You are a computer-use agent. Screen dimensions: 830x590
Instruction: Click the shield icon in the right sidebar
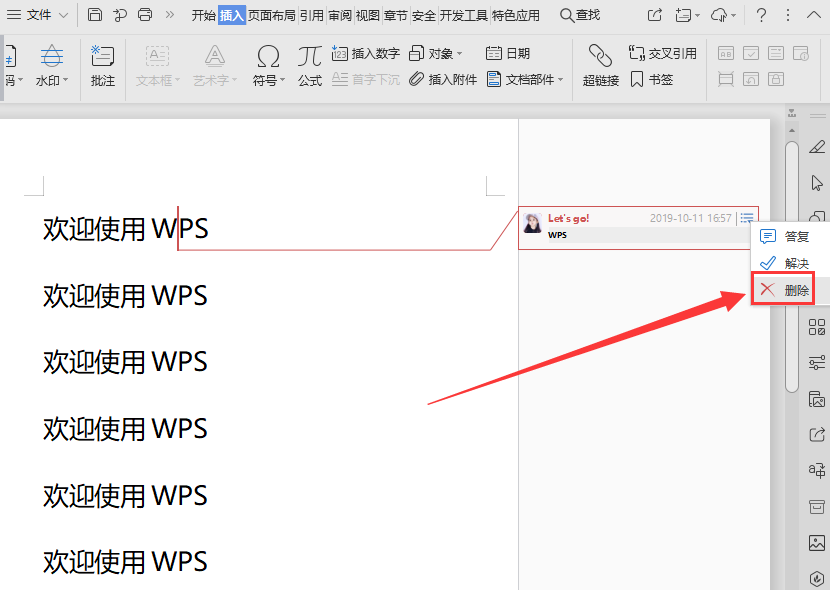click(x=817, y=578)
